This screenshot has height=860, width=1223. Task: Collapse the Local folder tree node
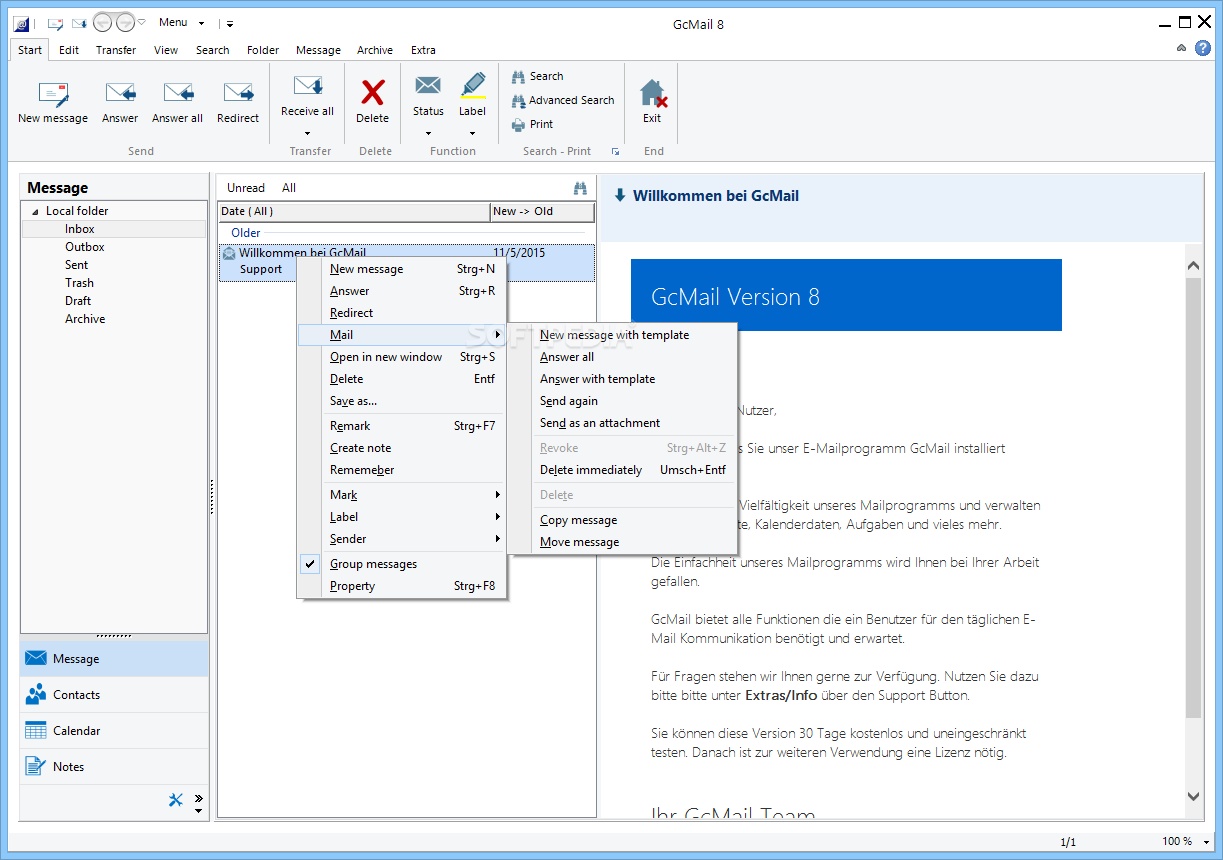pyautogui.click(x=36, y=212)
